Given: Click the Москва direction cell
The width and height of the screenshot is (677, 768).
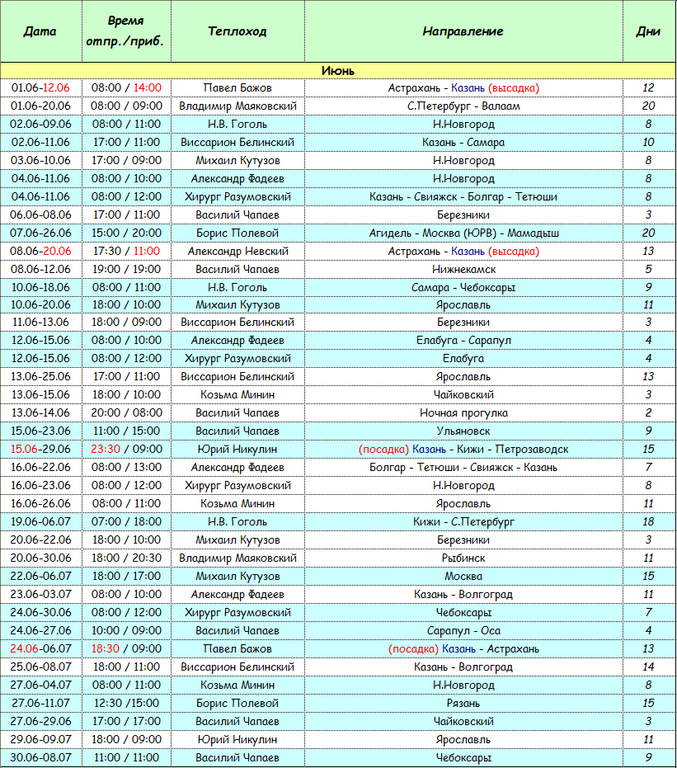Looking at the screenshot, I should [x=463, y=576].
